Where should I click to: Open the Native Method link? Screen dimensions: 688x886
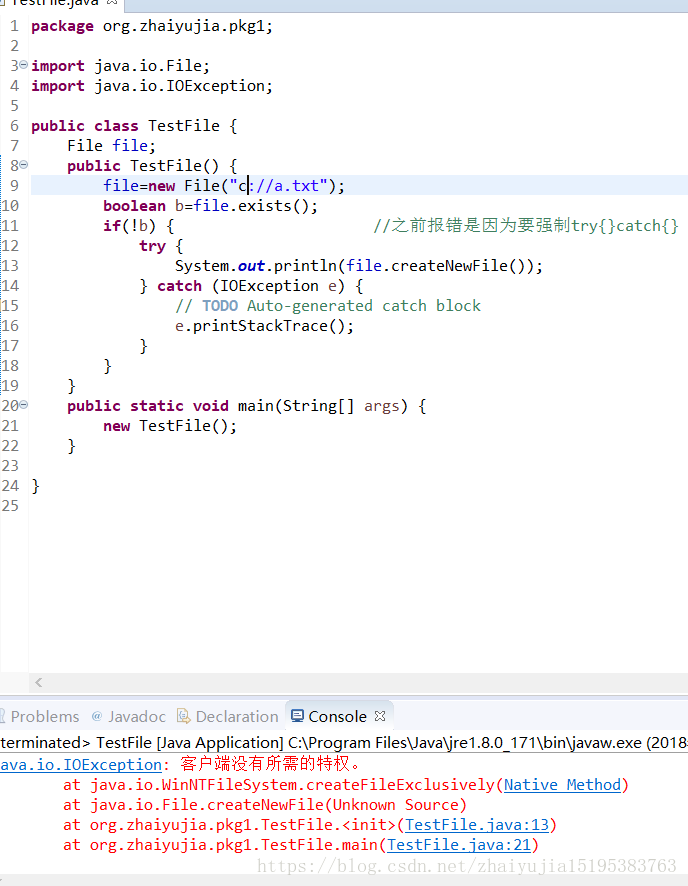tap(562, 785)
